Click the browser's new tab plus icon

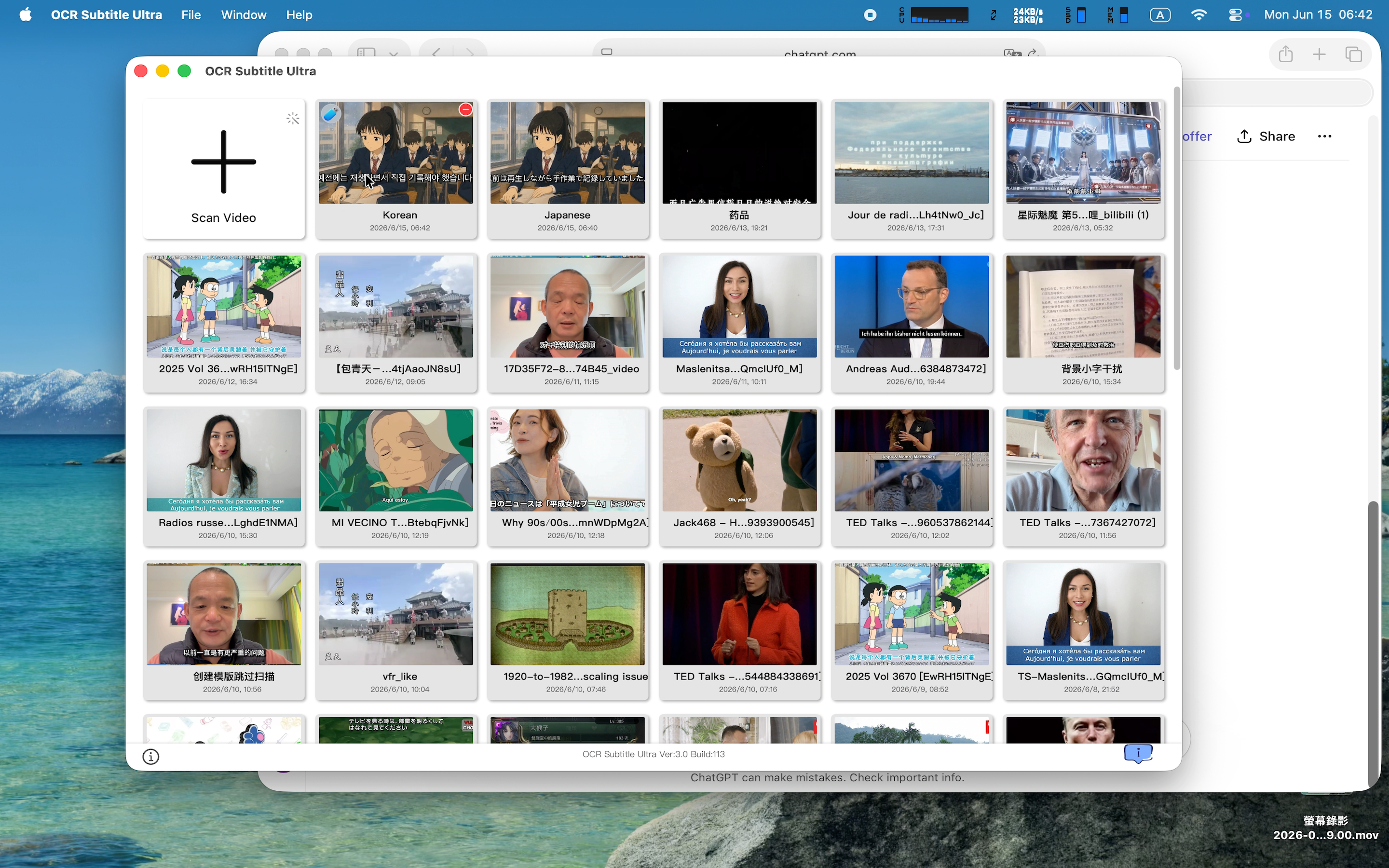tap(1319, 54)
